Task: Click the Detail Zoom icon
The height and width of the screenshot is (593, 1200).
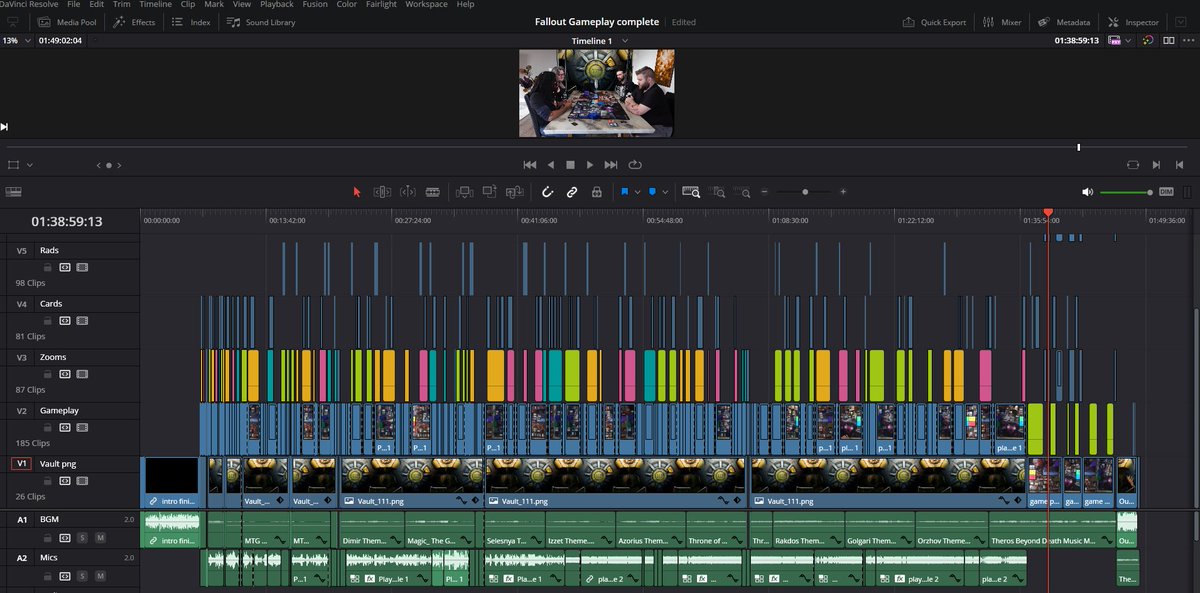Action: [x=718, y=191]
